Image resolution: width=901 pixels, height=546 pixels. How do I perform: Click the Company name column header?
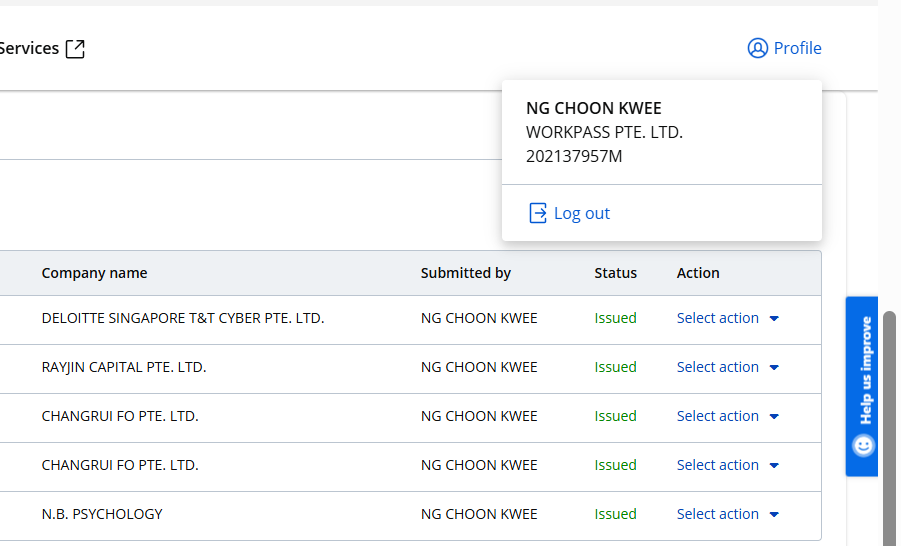(x=94, y=273)
